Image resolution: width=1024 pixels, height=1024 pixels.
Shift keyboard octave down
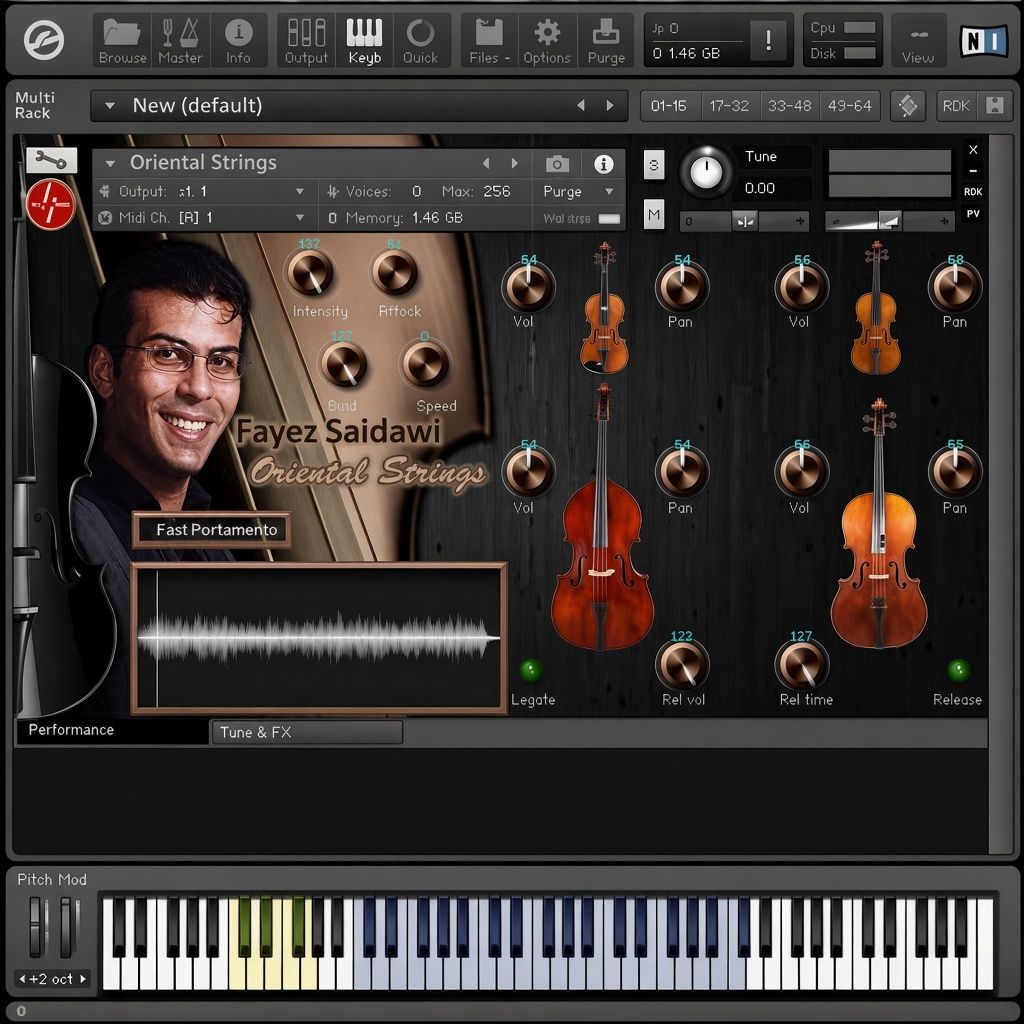point(22,979)
